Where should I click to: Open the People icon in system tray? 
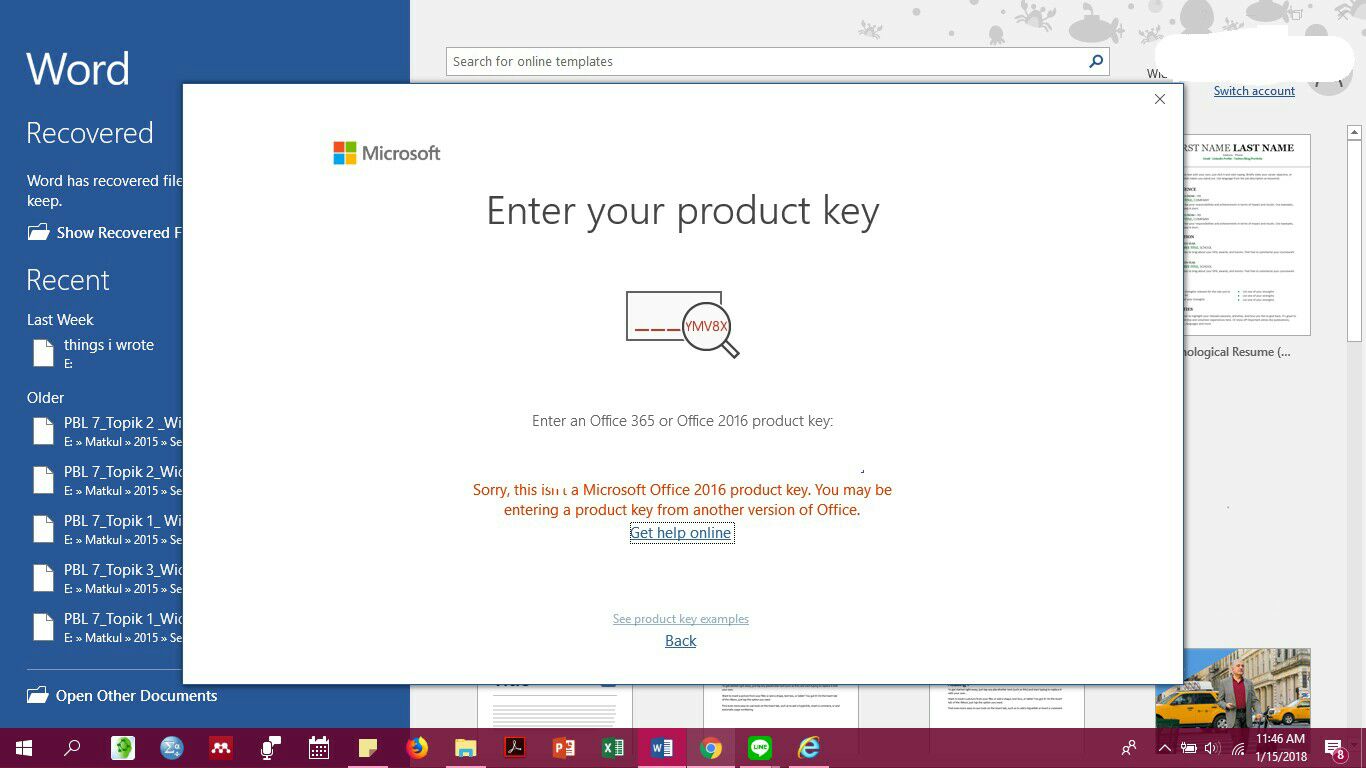[x=1129, y=748]
